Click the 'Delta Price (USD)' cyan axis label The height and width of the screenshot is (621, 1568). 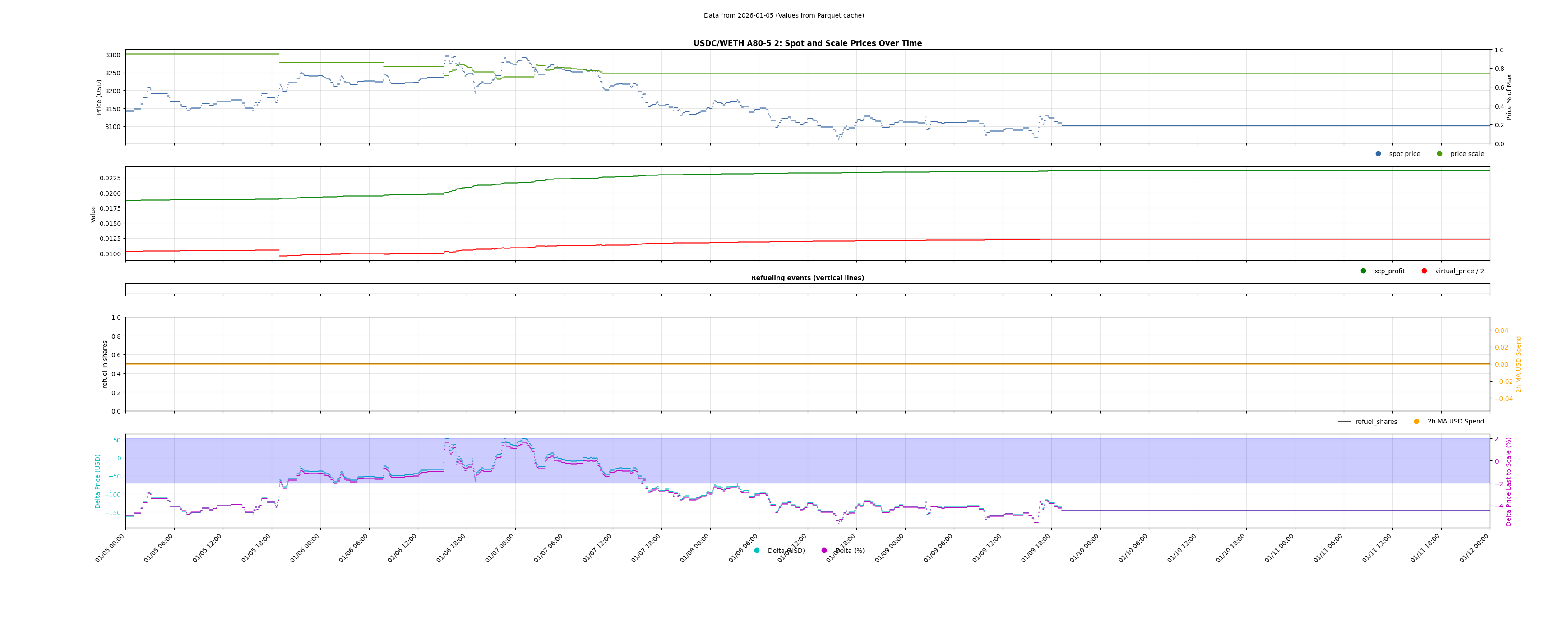98,481
